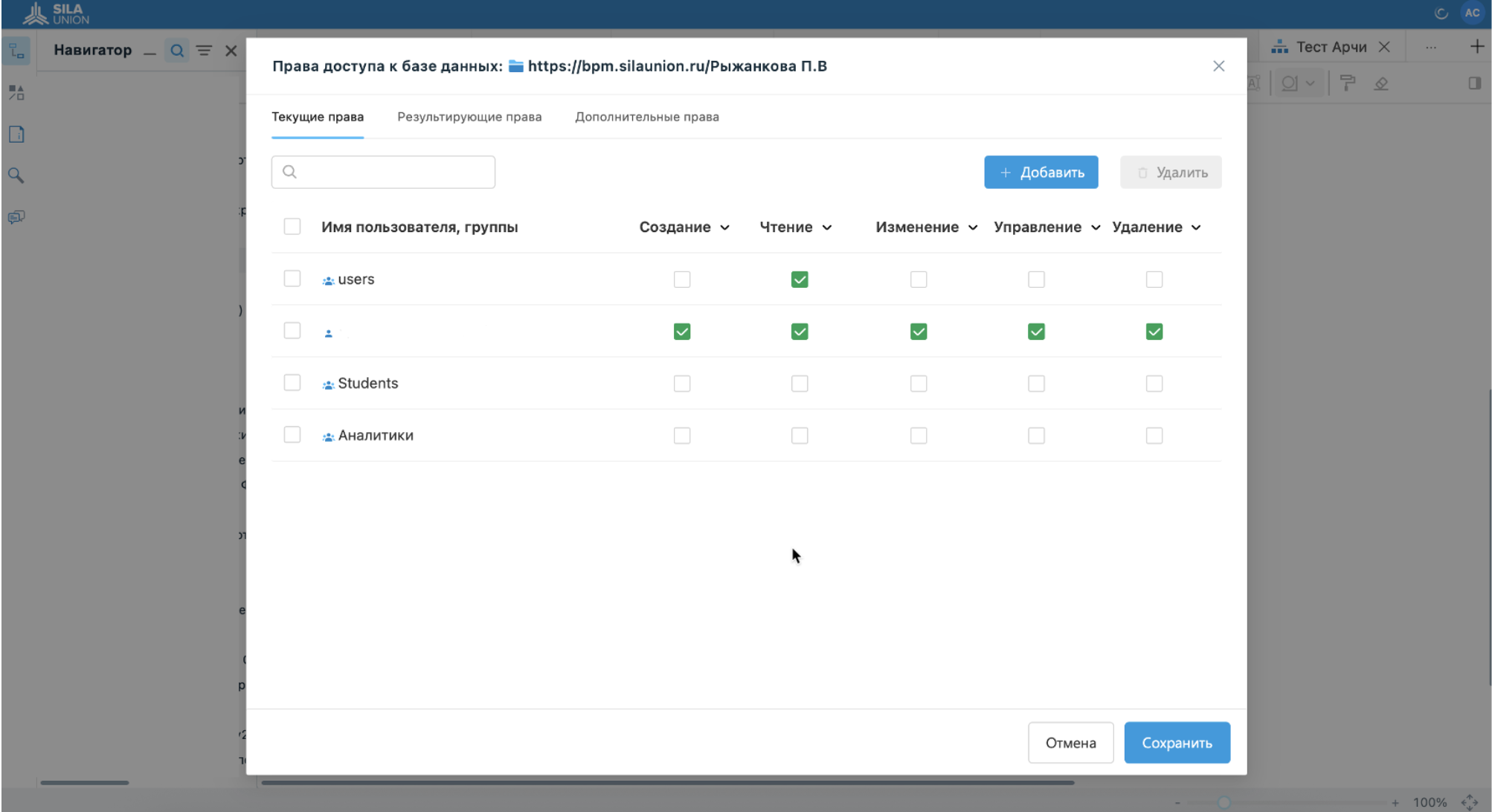1492x812 pixels.
Task: Open the Удаление column dropdown arrow
Action: [1196, 228]
